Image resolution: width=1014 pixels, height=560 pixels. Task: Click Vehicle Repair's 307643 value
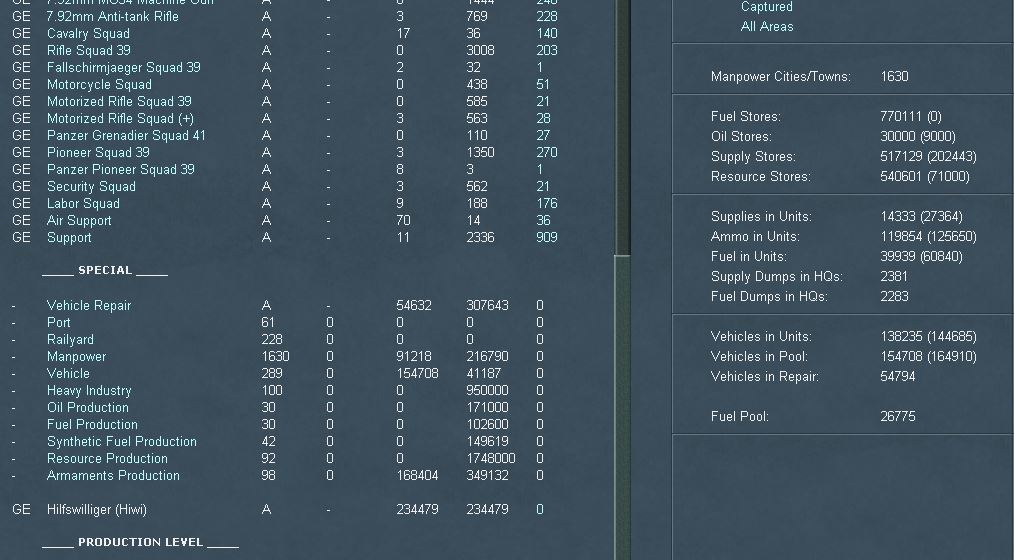point(487,305)
